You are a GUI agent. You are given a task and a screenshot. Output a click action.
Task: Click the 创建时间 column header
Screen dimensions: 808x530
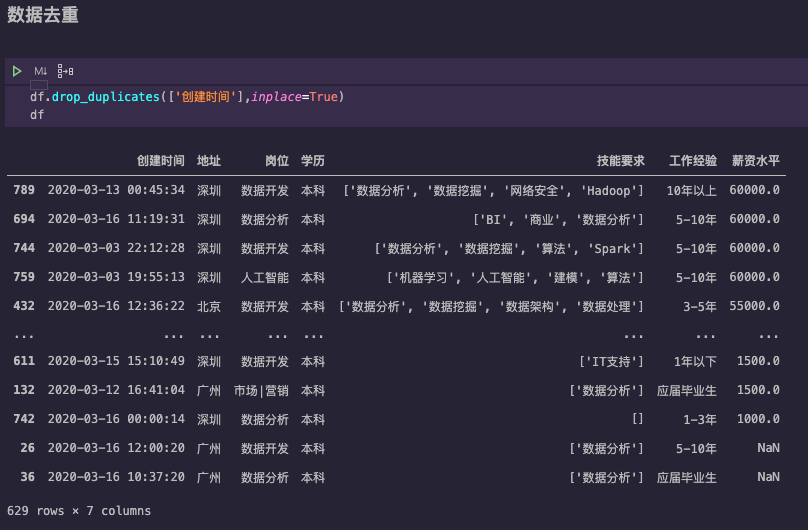[160, 161]
